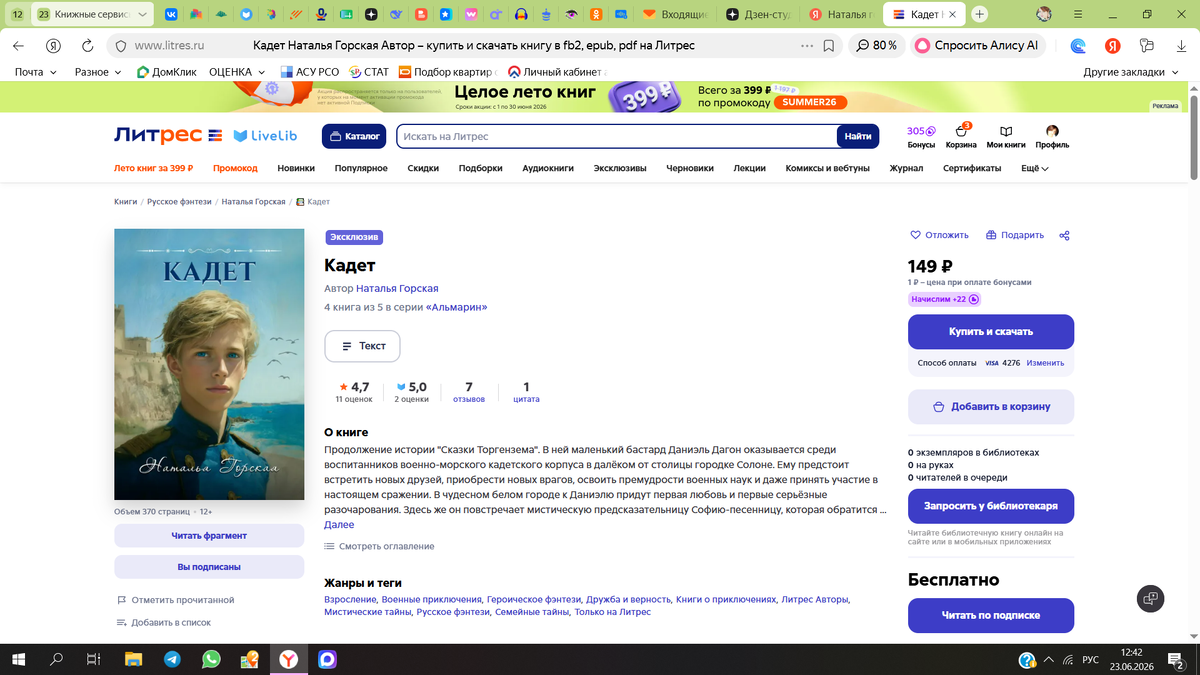Select the Текст format button
This screenshot has width=1200, height=675.
coord(362,346)
